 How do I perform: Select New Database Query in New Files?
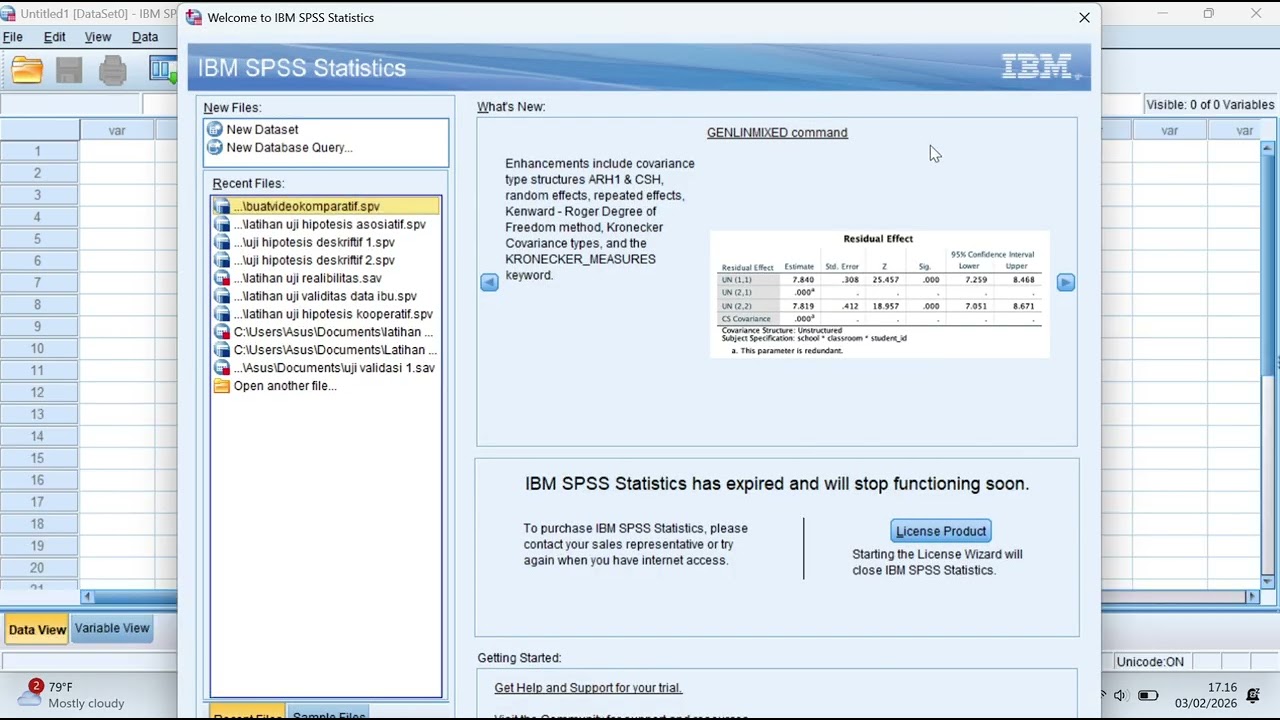(289, 147)
